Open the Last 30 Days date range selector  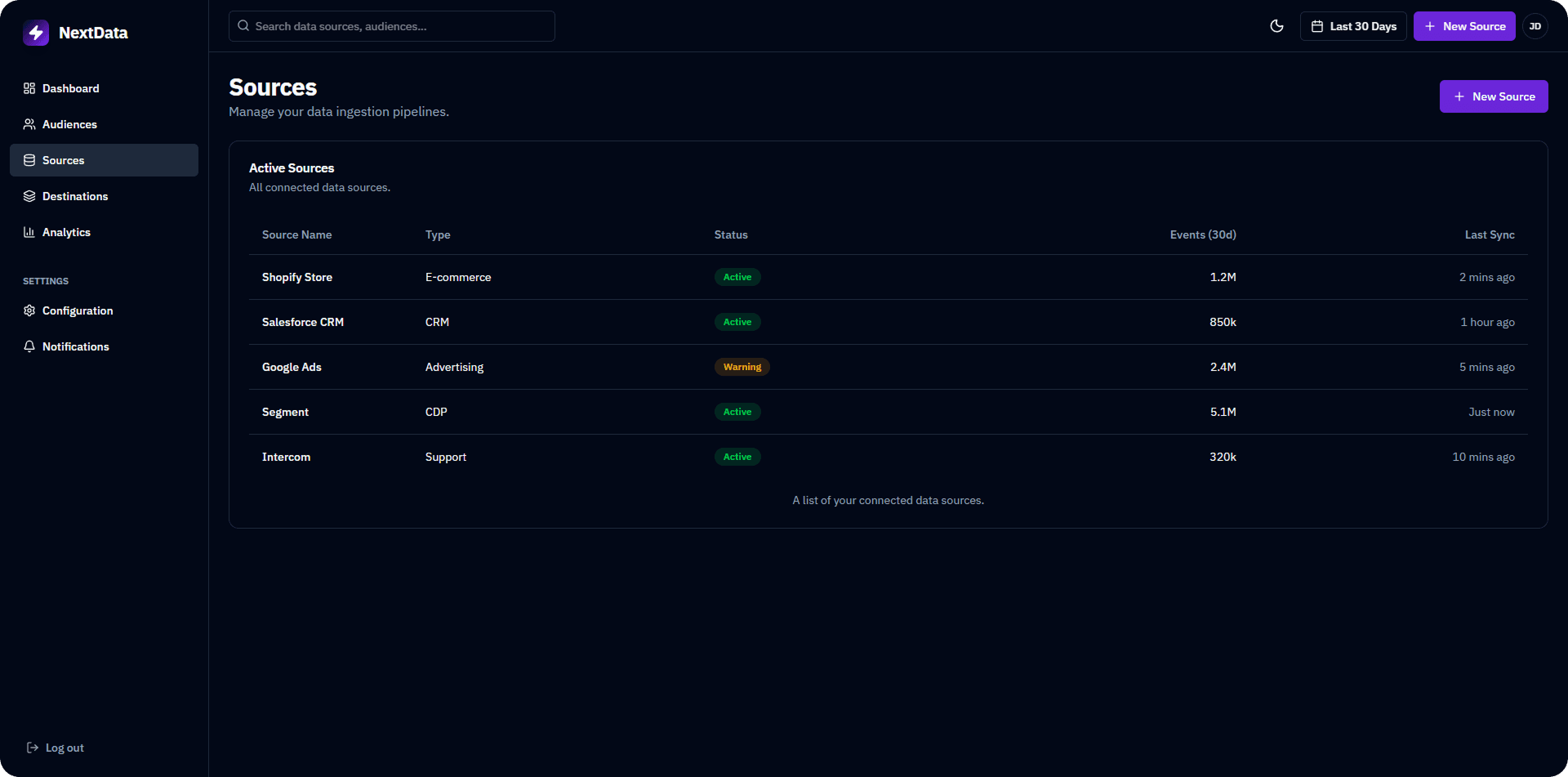click(1353, 26)
